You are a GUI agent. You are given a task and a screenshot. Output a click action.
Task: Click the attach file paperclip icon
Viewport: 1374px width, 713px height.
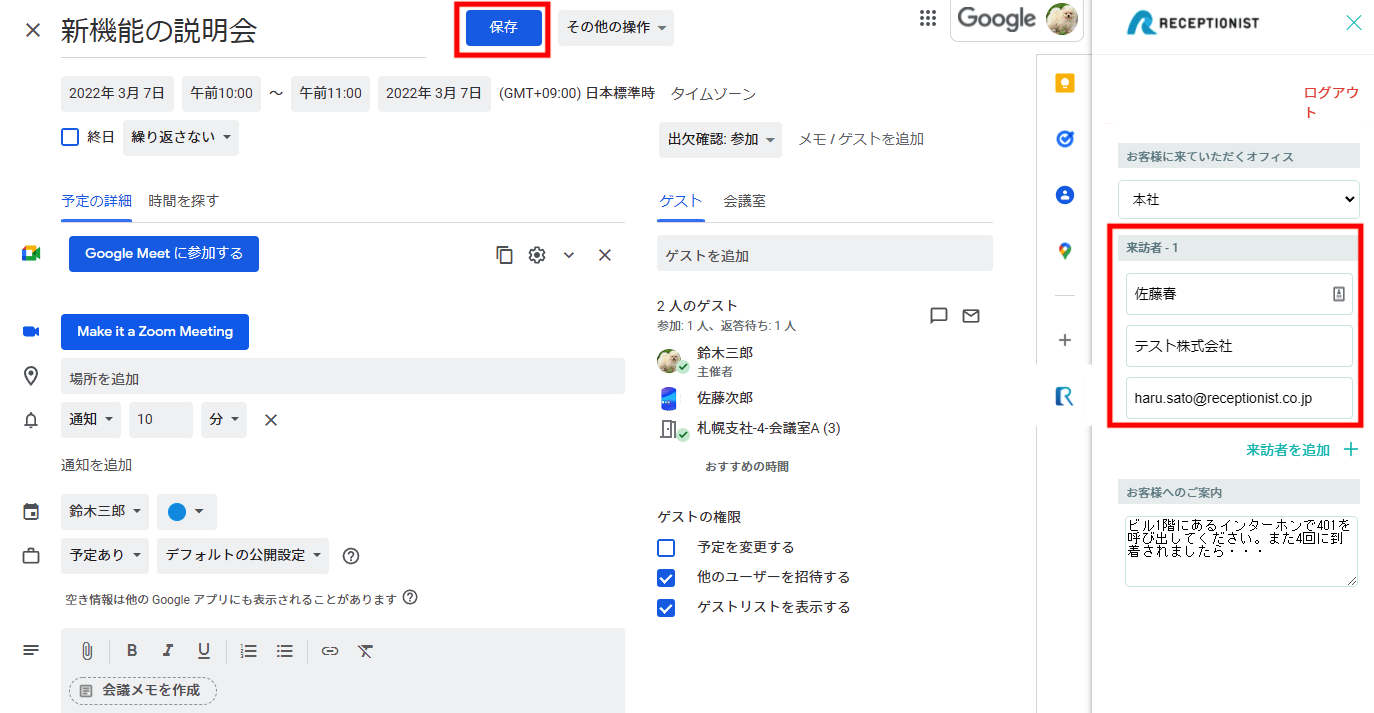point(87,651)
